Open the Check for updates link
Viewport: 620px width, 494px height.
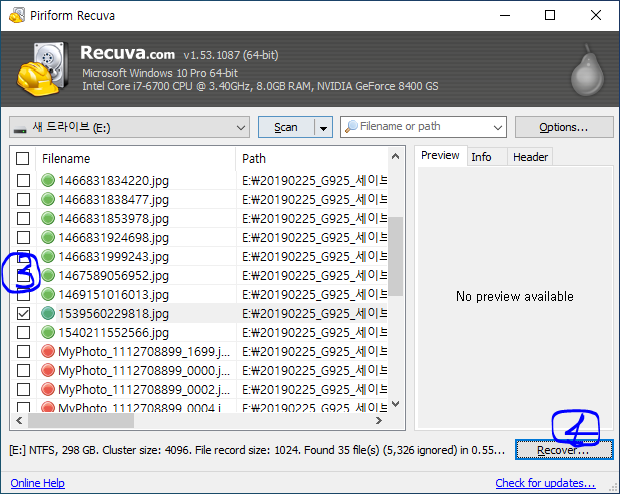[x=545, y=483]
